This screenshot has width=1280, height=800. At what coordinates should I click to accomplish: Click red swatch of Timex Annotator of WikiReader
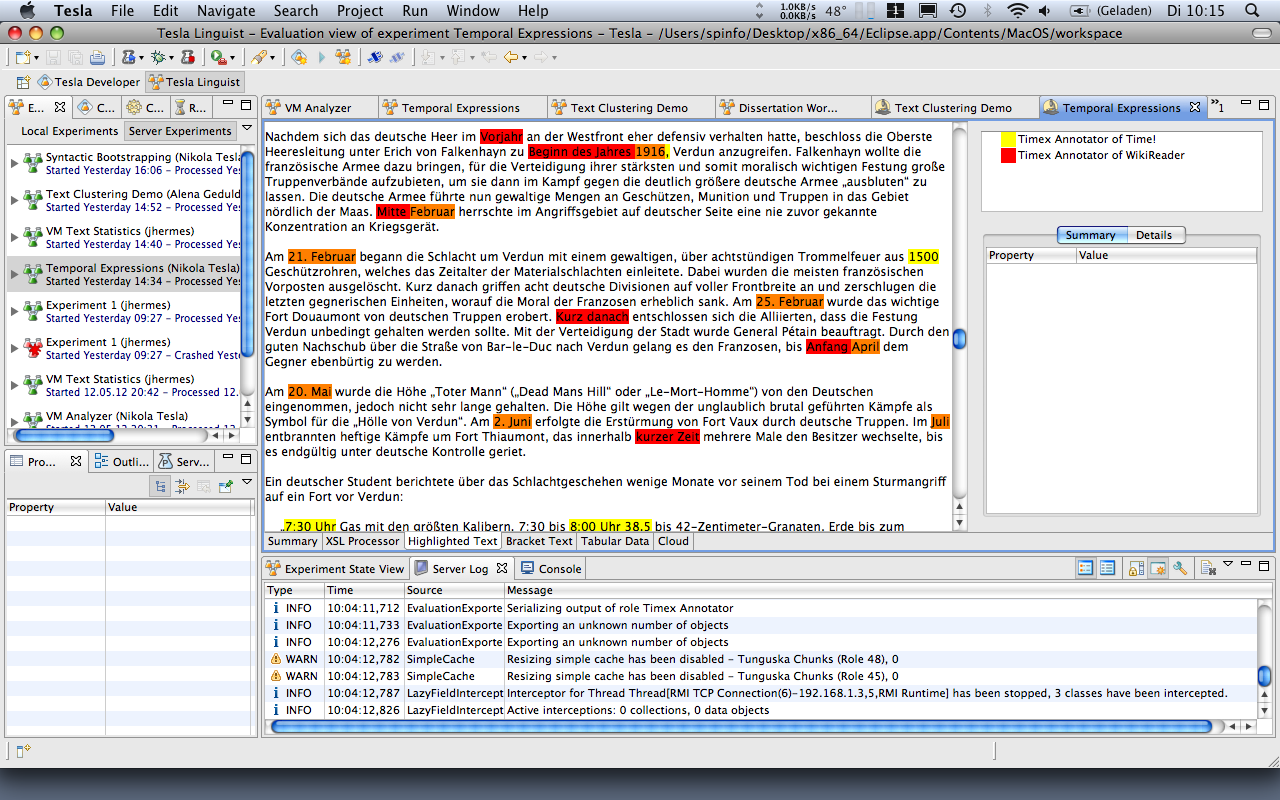[x=1008, y=155]
